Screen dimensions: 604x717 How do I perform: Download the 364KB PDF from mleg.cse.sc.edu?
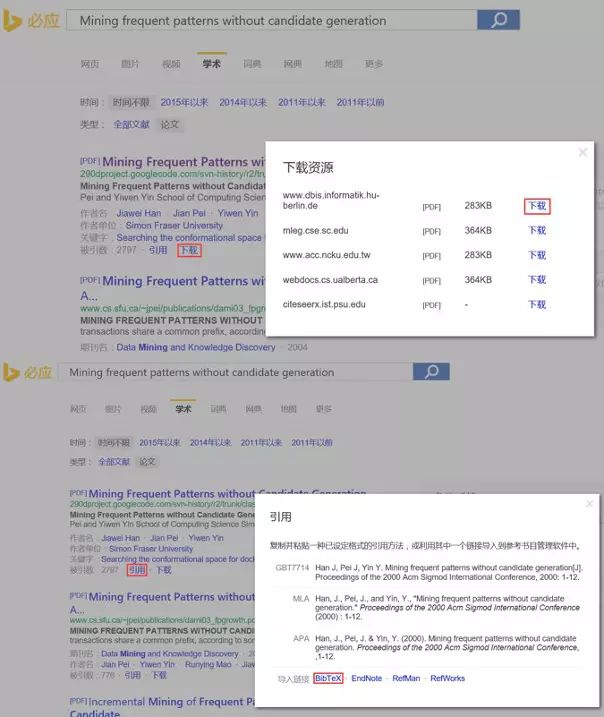[537, 231]
